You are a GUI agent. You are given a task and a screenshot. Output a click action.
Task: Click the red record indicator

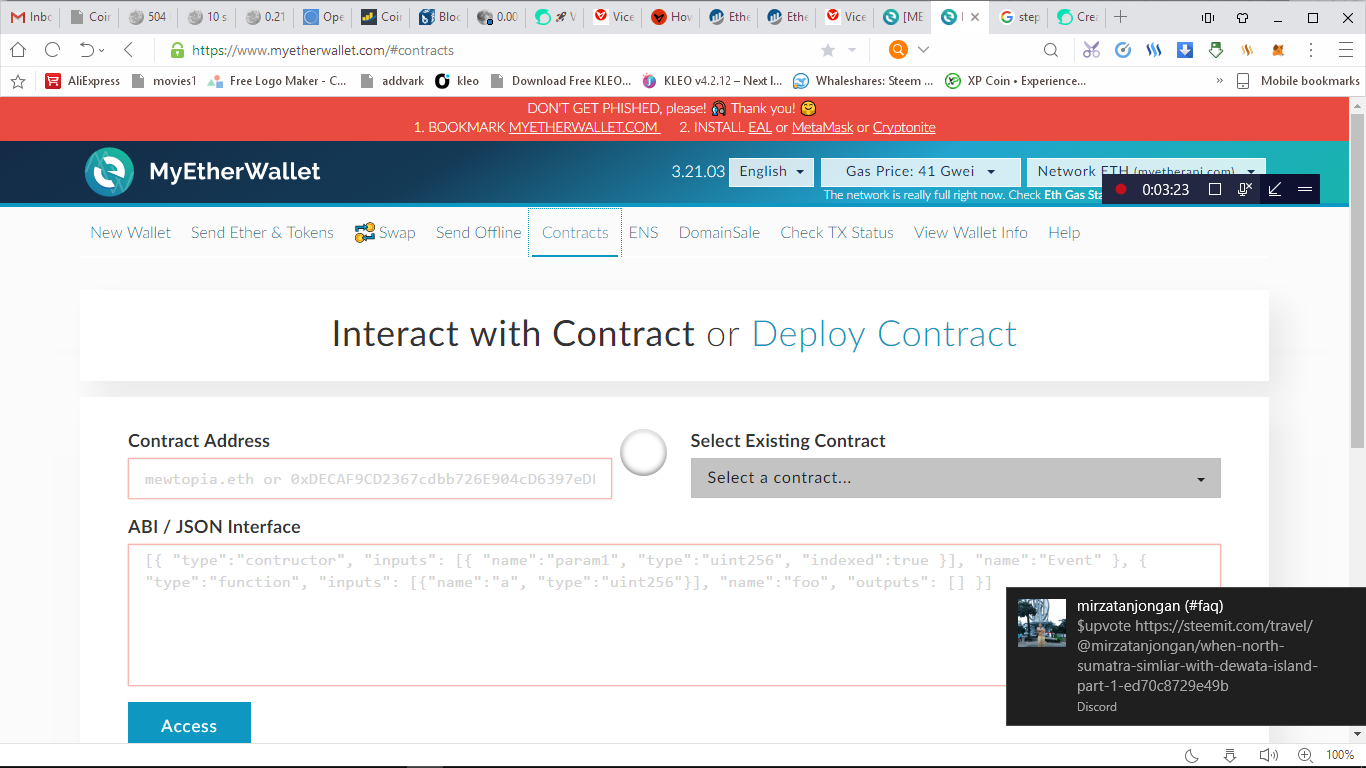(1121, 189)
